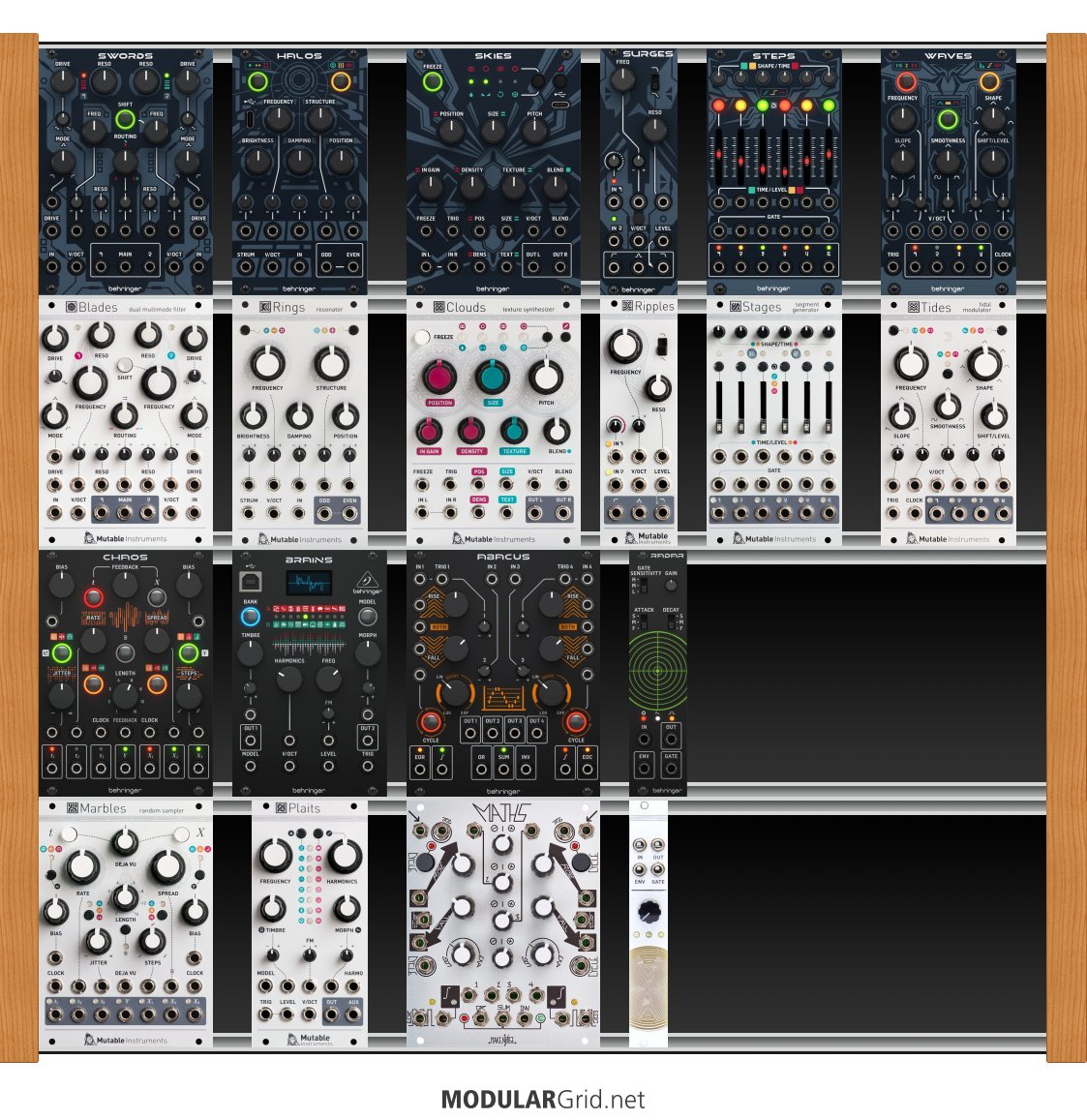
Task: Click the green button at top-left of Halos
Action: (x=257, y=81)
